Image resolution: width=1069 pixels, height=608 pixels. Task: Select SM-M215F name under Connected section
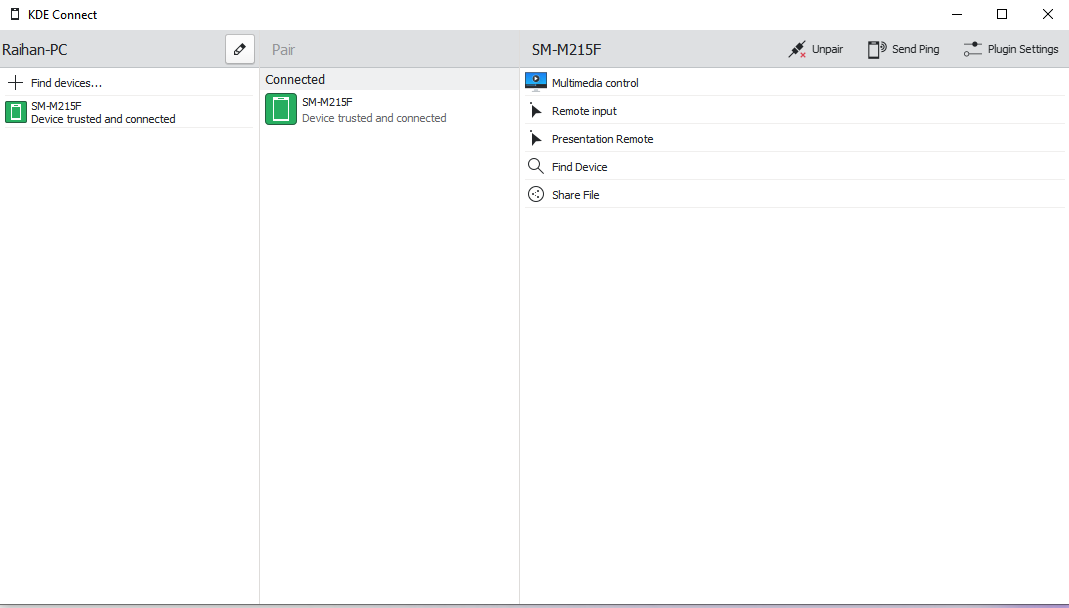tap(327, 102)
